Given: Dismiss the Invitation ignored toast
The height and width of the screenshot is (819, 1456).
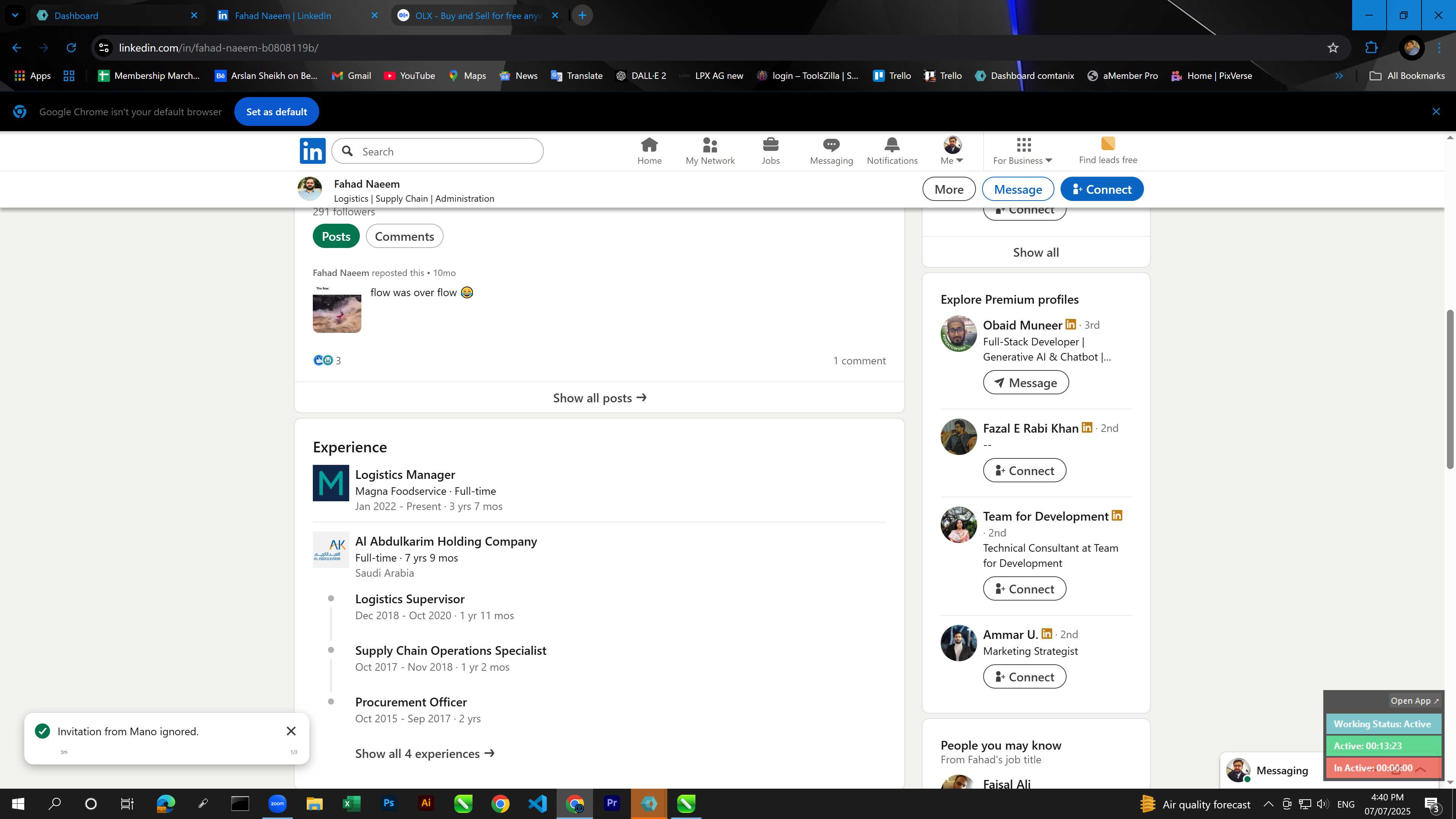Looking at the screenshot, I should pyautogui.click(x=291, y=731).
